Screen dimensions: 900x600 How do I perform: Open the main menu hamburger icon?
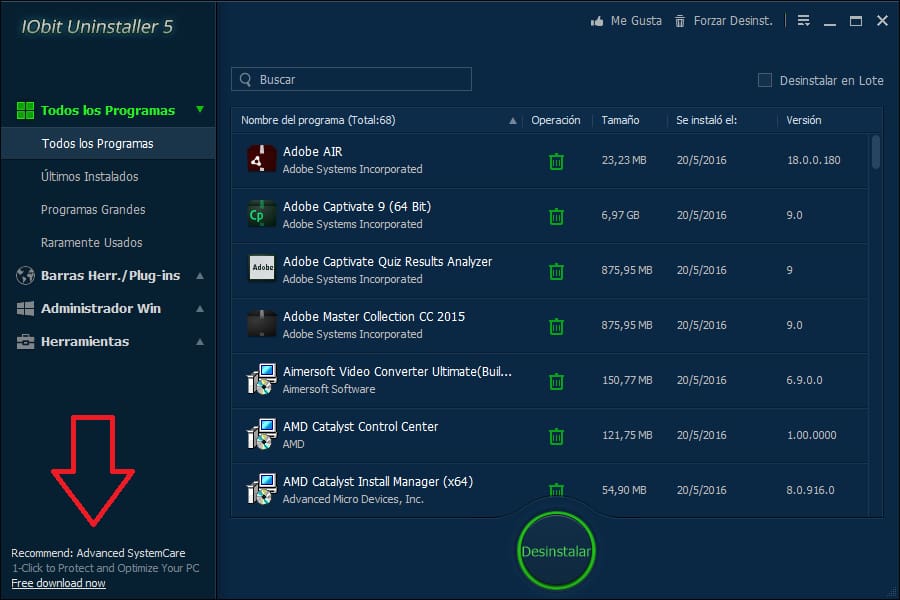pyautogui.click(x=804, y=21)
